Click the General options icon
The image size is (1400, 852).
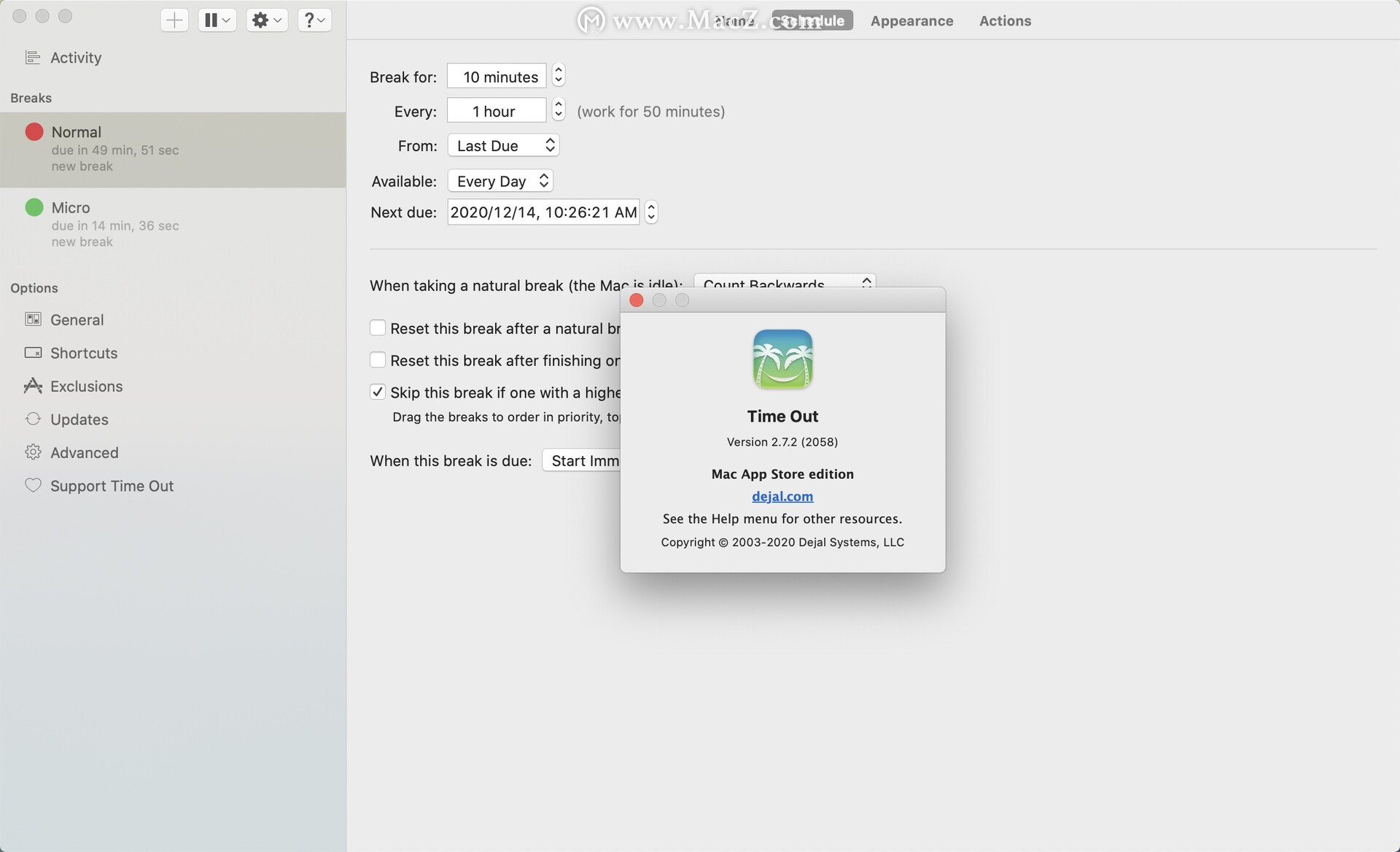[33, 319]
